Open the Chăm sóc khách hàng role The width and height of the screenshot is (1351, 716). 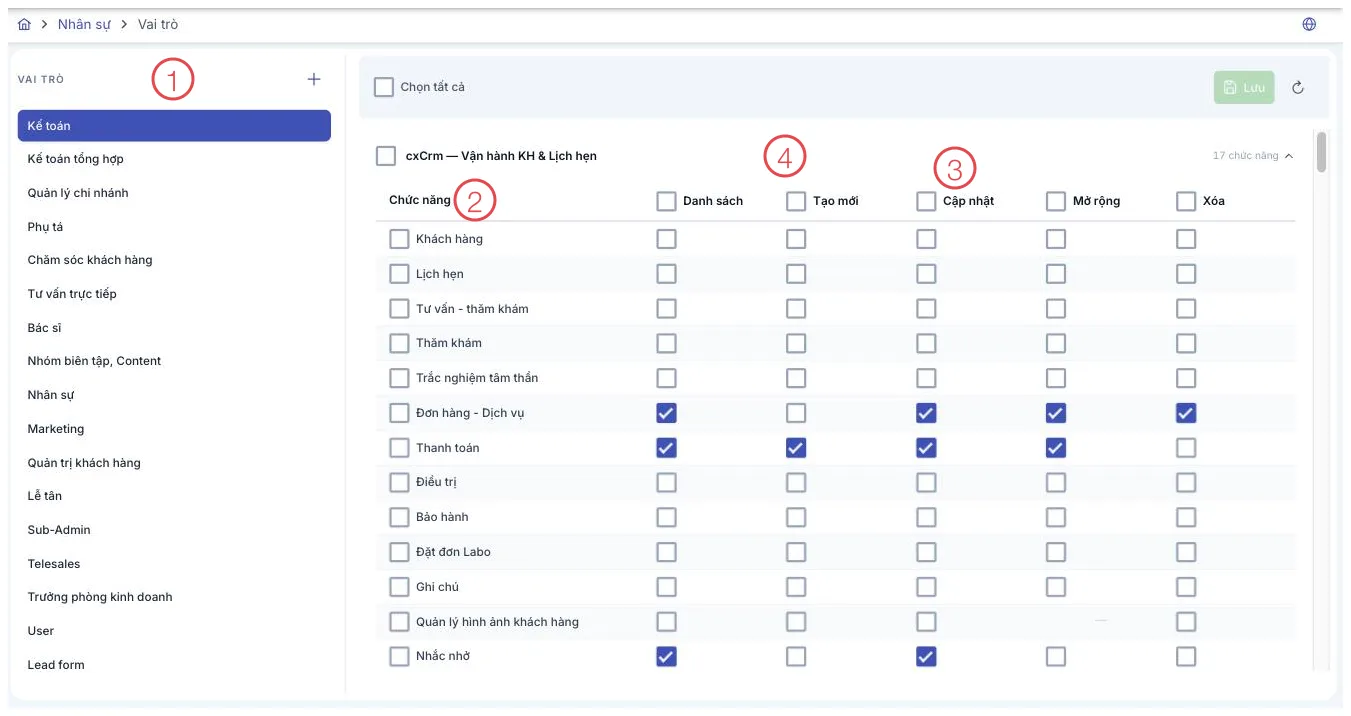click(x=174, y=260)
